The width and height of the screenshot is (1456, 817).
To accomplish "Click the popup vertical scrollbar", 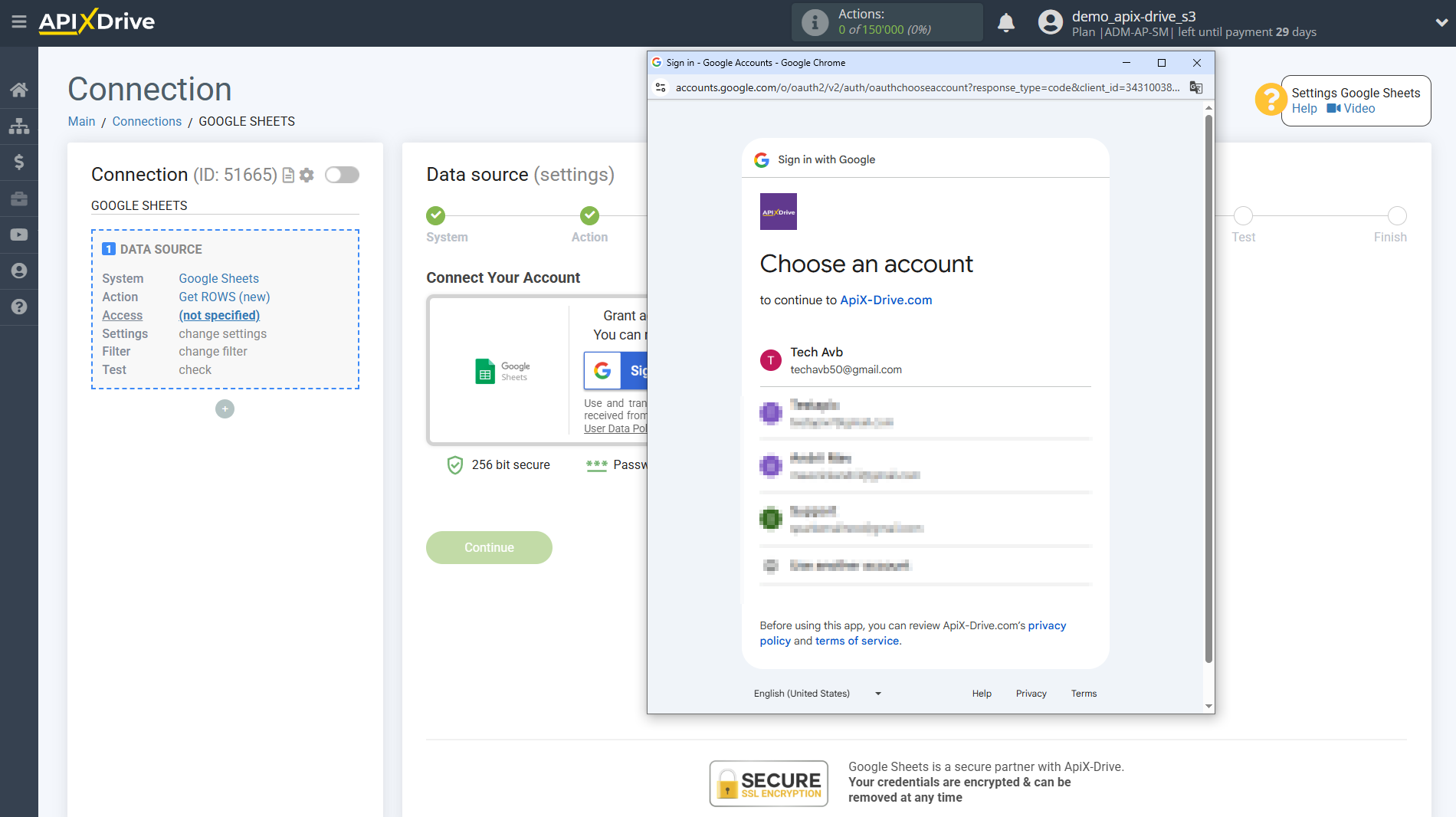I will tap(1208, 389).
